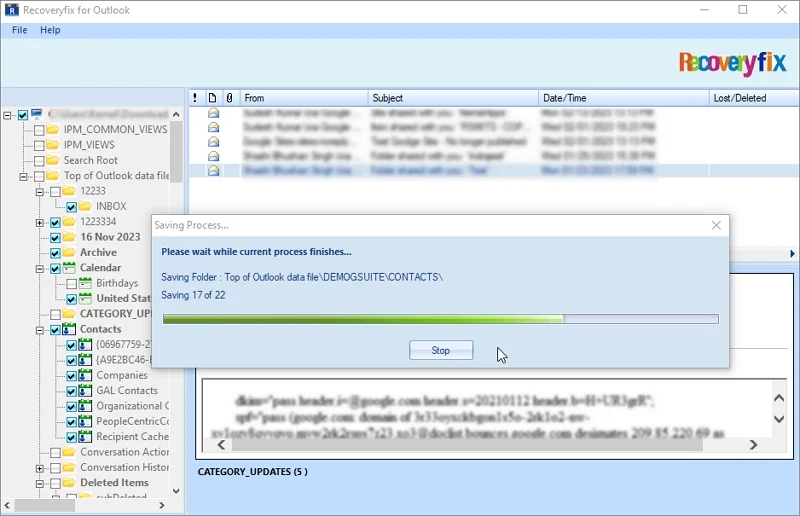Check the IPM_COMMON_VIEWS folder checkbox

point(39,130)
